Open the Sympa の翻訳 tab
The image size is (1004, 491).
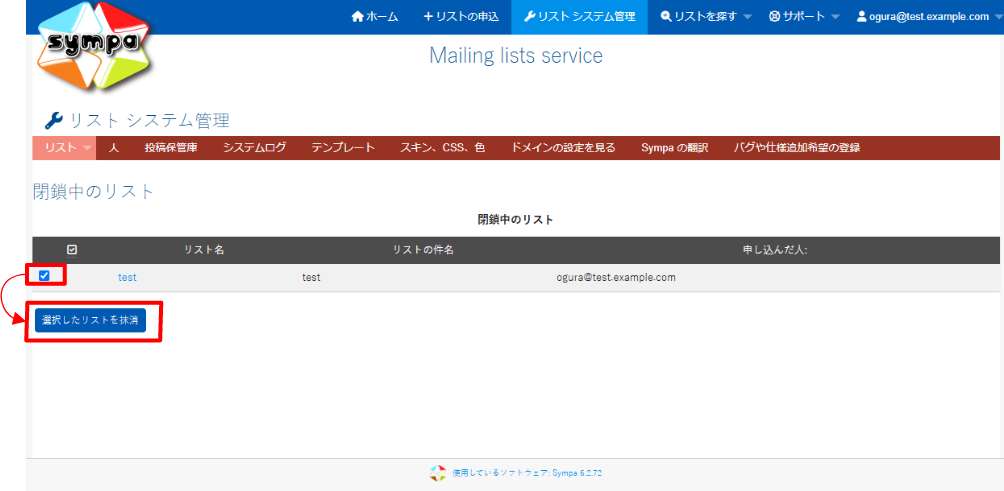[675, 148]
